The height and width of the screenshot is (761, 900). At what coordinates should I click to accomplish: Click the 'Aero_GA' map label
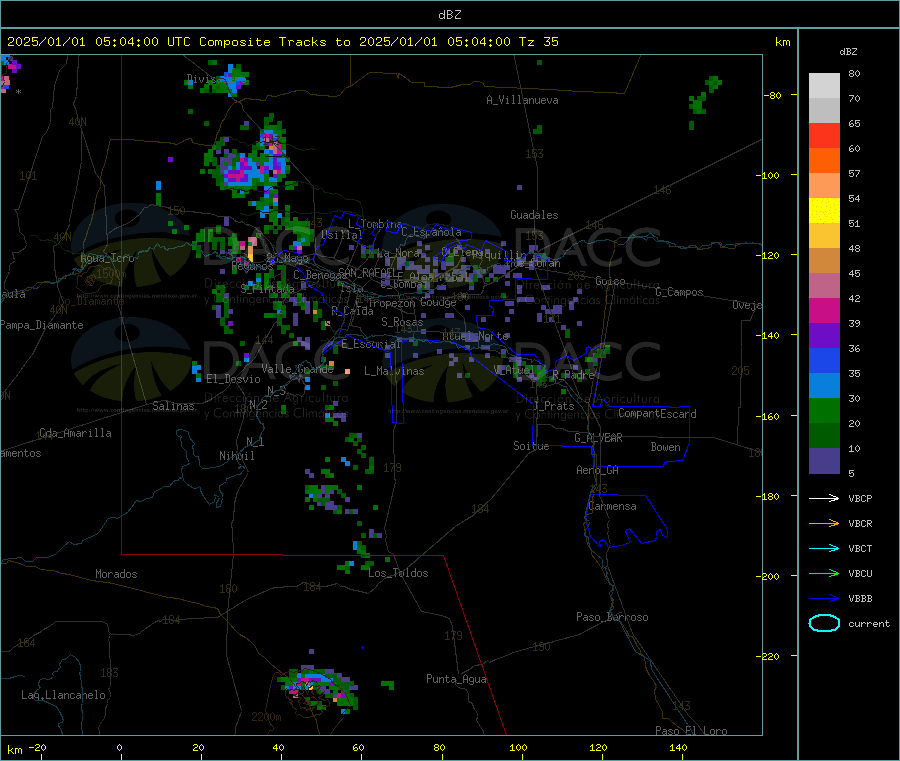click(x=598, y=470)
